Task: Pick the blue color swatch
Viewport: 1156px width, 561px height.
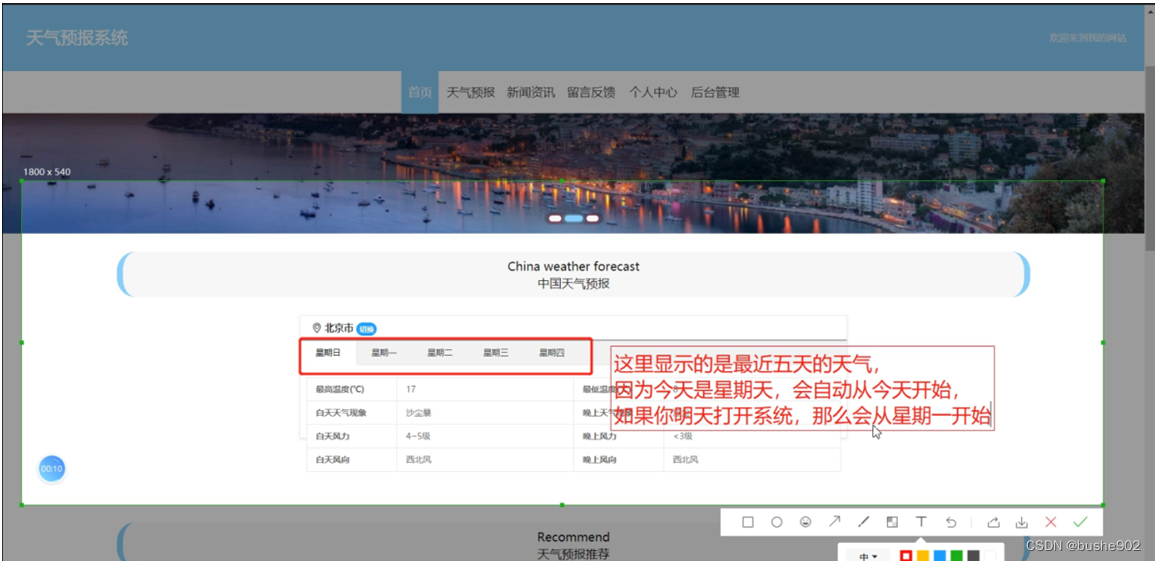Action: tap(940, 556)
